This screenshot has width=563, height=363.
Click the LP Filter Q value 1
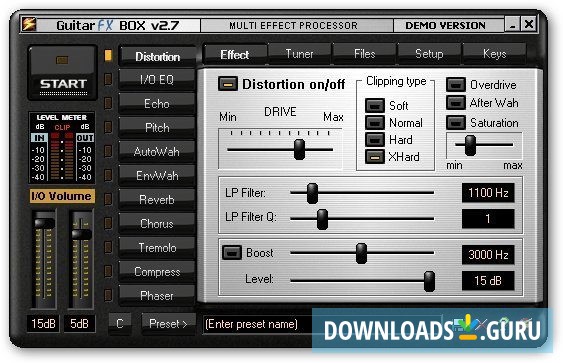[488, 219]
